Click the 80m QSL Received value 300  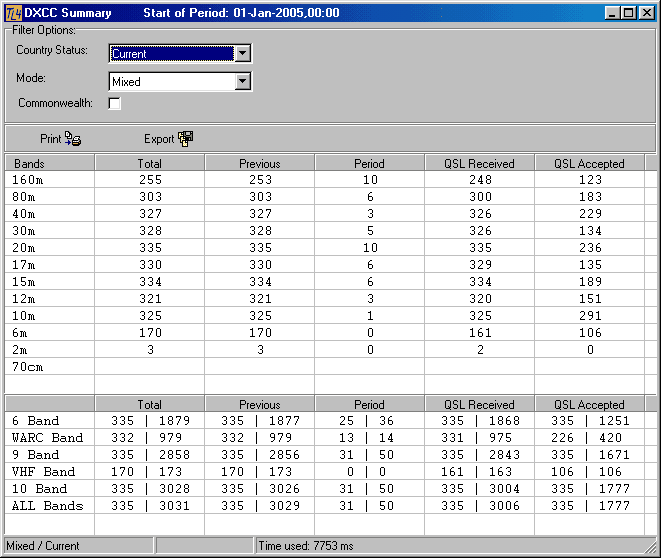[x=481, y=197]
